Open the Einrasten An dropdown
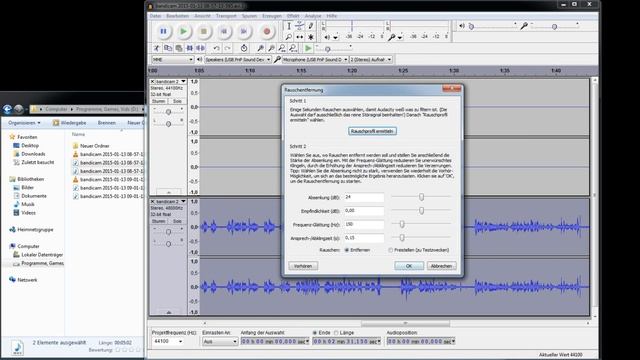 [220, 341]
